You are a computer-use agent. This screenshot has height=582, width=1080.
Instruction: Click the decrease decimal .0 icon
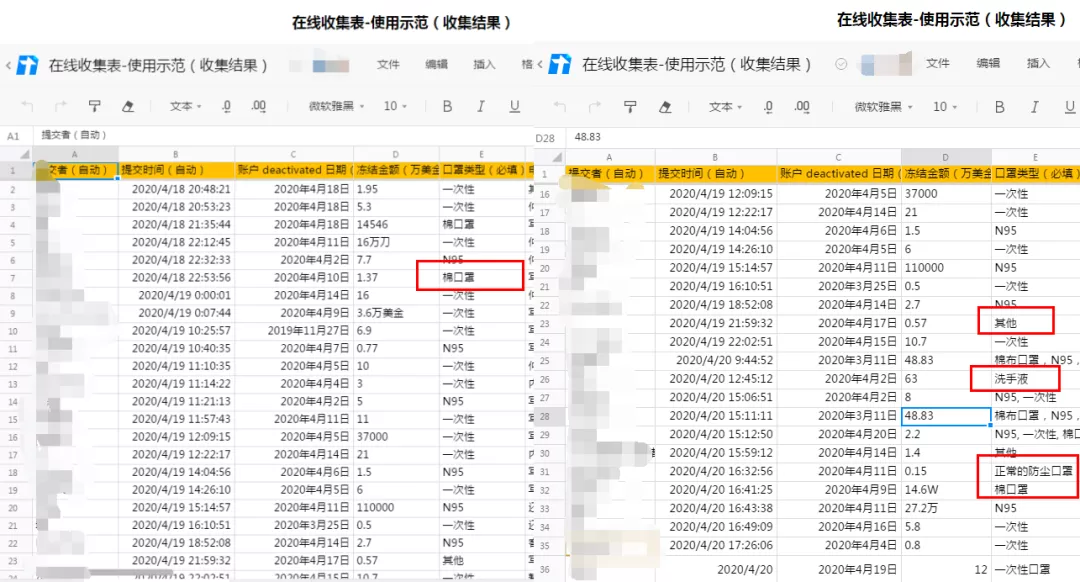pos(226,106)
